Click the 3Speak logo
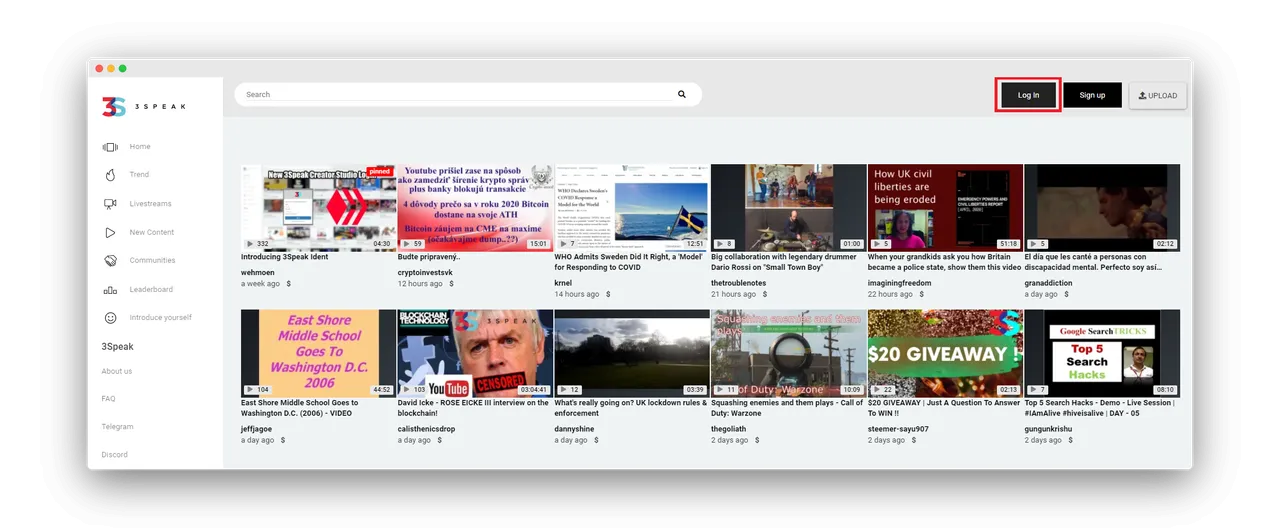1280x528 pixels. [143, 106]
